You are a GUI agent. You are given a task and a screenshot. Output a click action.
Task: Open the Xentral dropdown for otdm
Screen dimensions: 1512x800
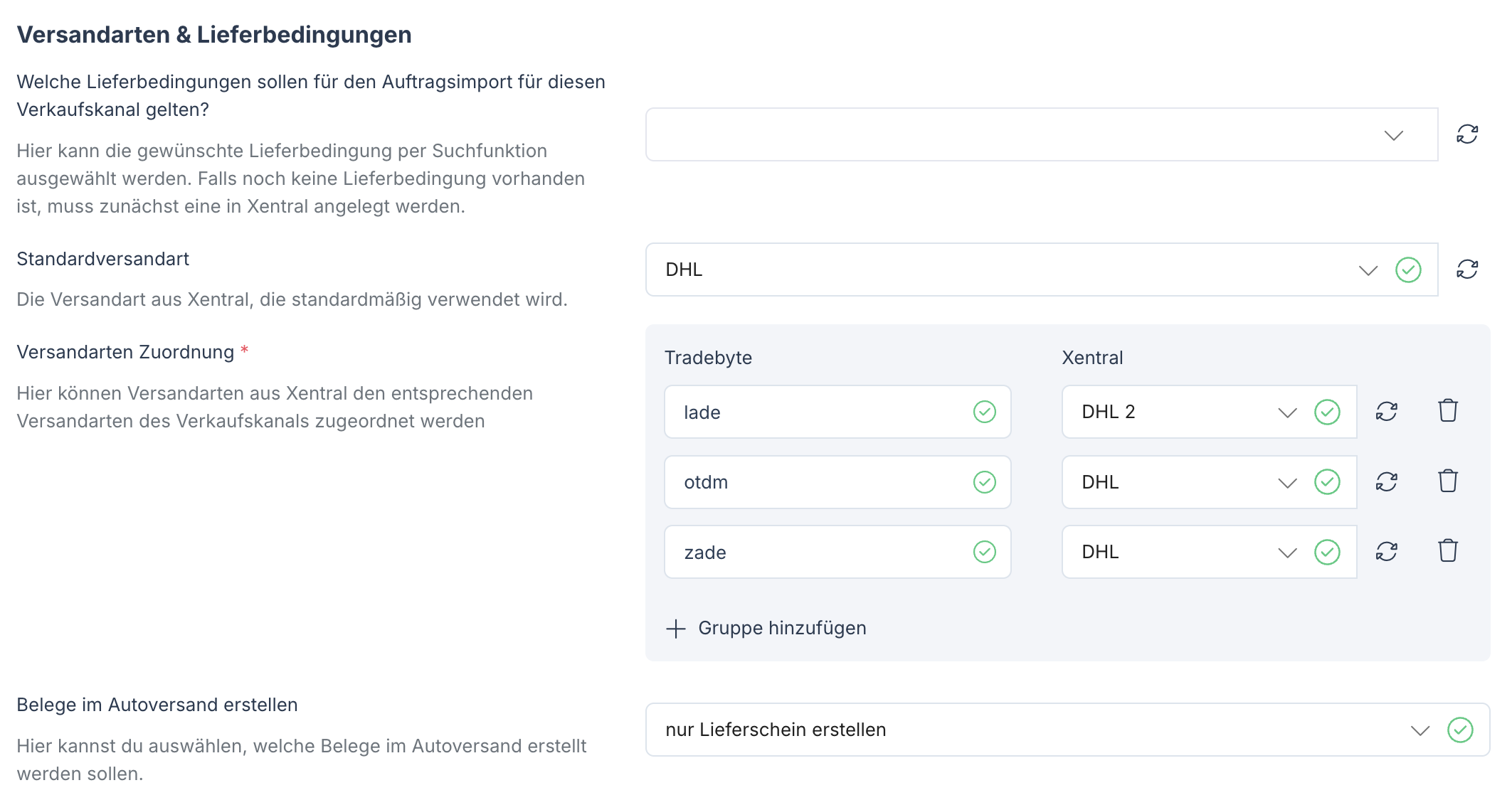(x=1209, y=482)
